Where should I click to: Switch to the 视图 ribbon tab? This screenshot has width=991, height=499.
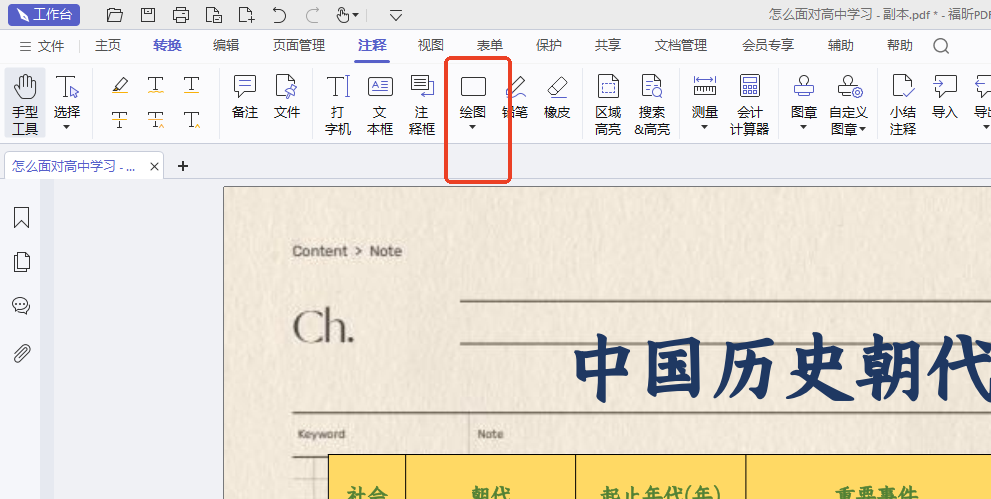(431, 45)
